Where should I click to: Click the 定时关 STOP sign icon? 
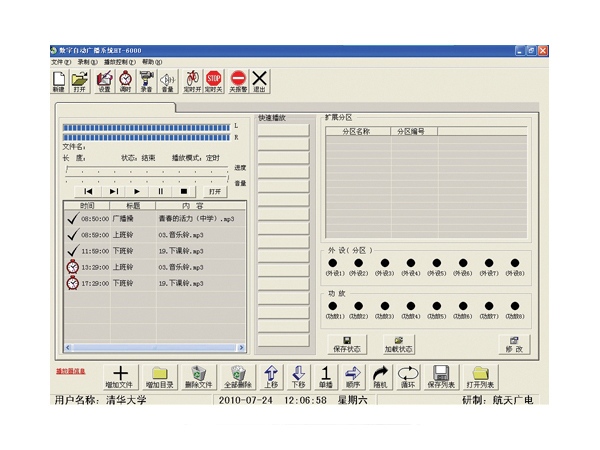[213, 80]
